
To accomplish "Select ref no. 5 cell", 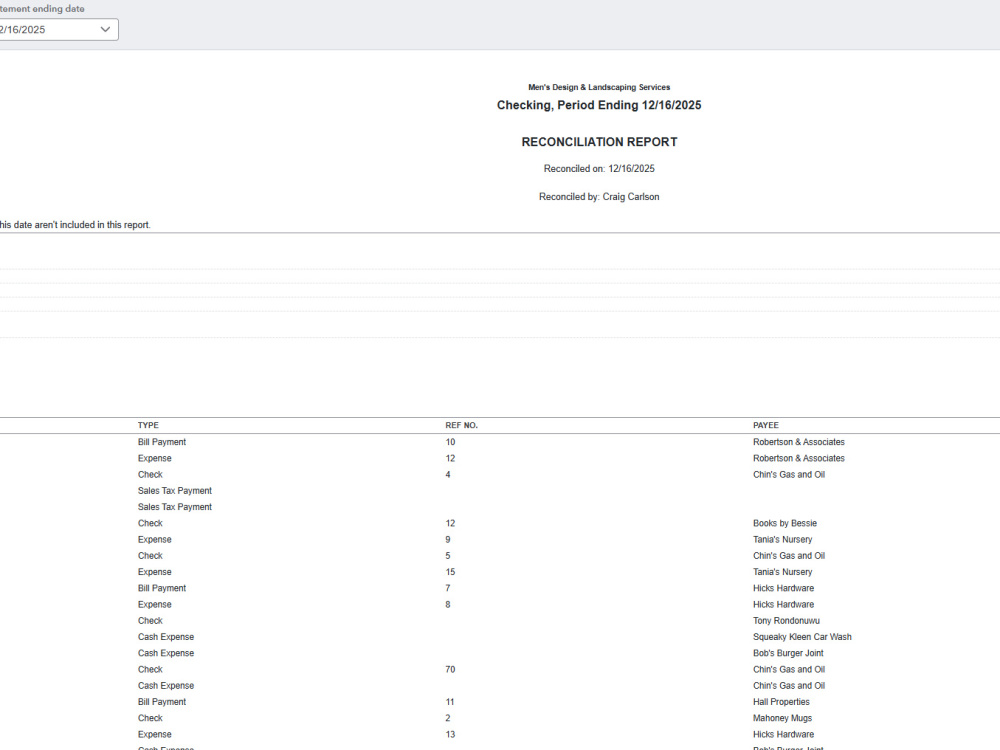I will (448, 555).
